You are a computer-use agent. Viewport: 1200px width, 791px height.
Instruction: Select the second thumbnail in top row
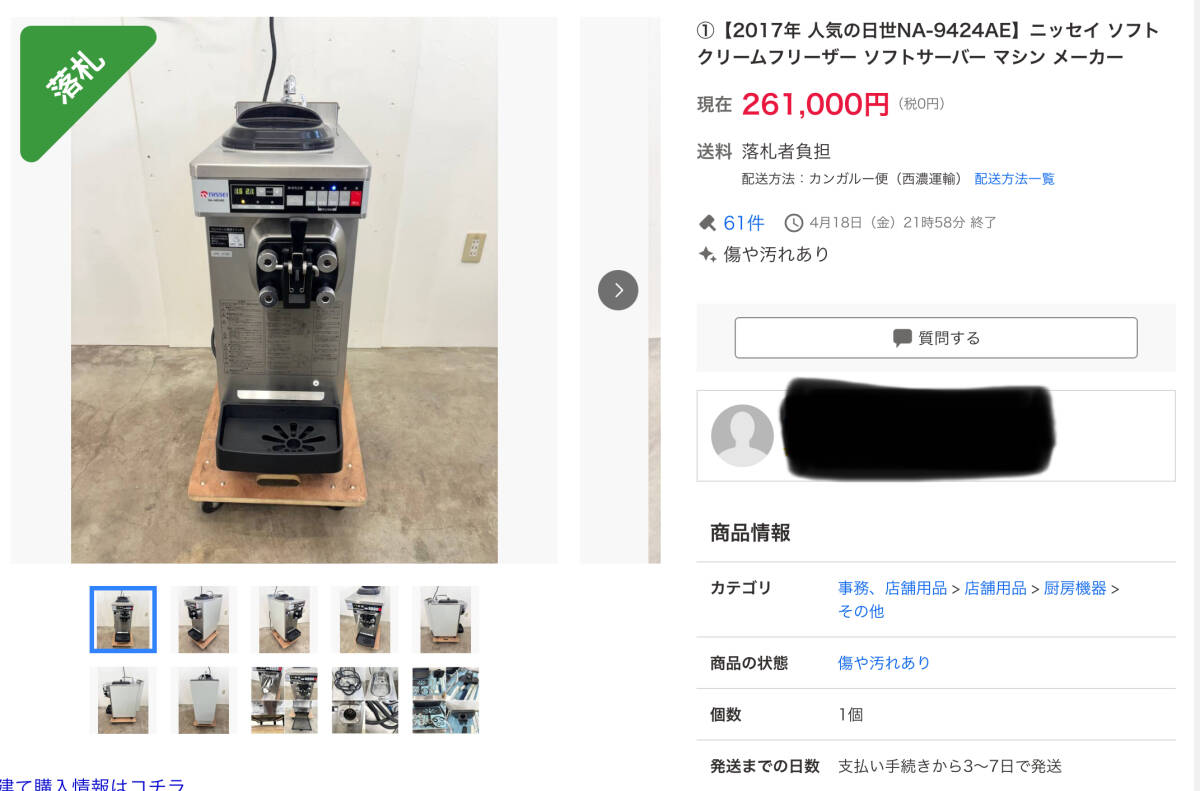click(204, 620)
